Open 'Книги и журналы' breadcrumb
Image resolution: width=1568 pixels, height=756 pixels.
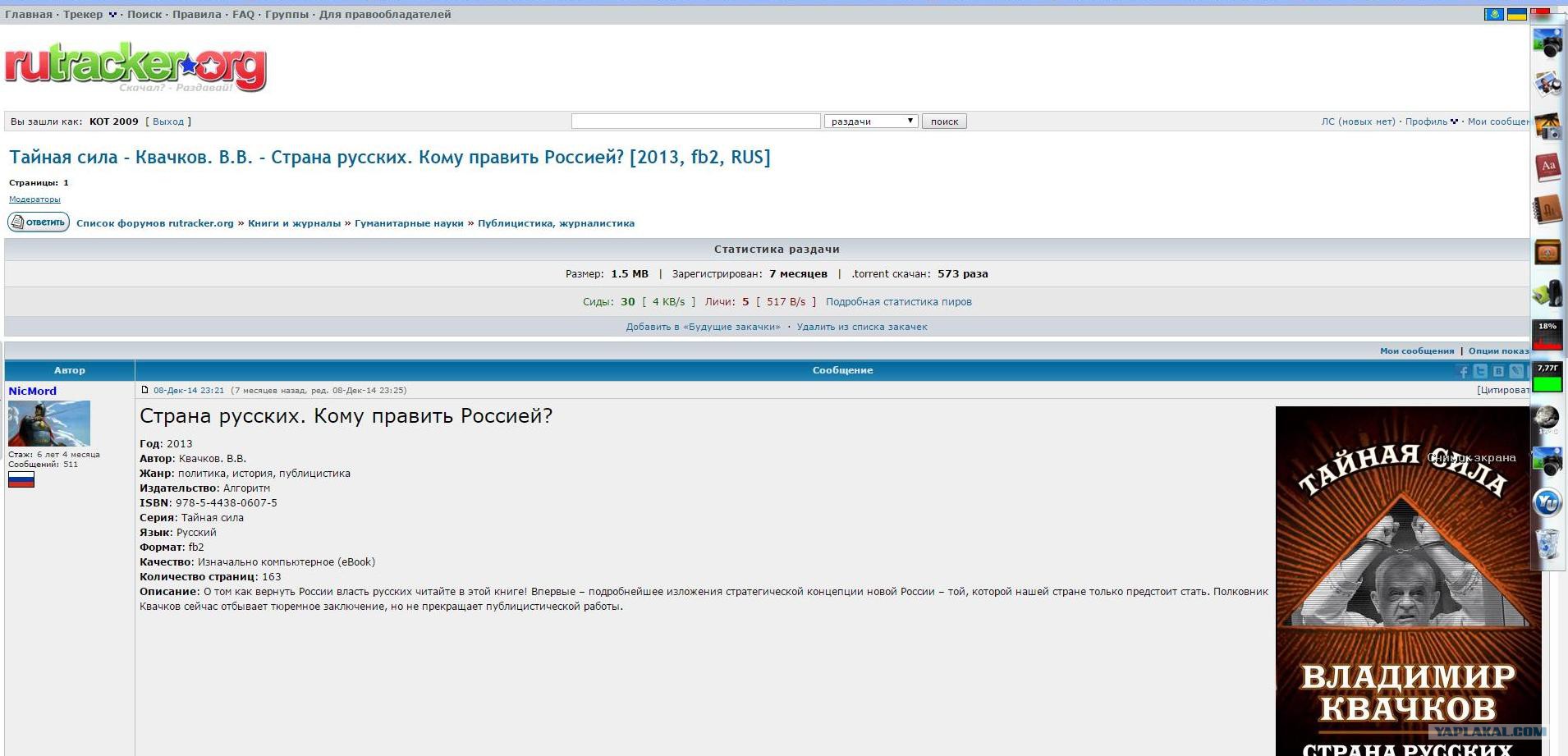point(294,223)
